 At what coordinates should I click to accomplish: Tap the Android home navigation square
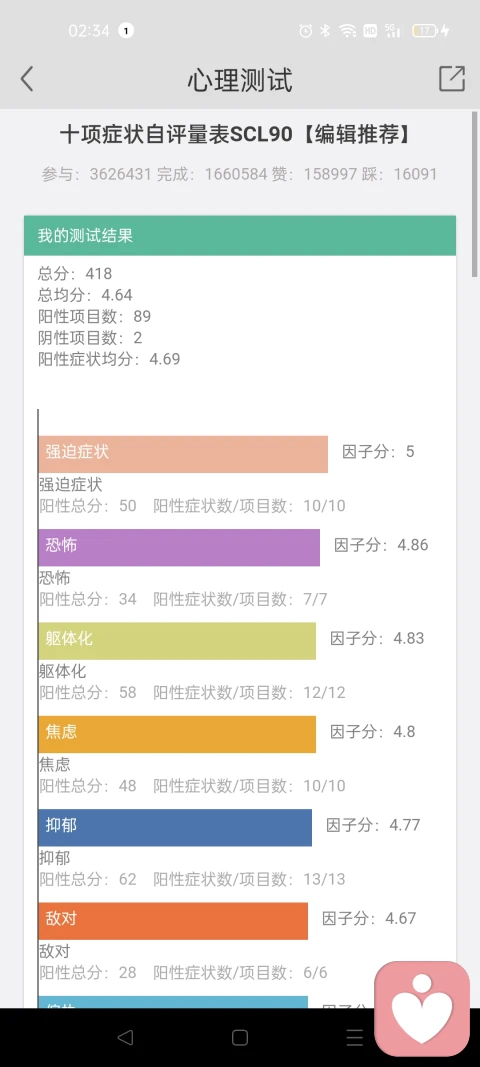point(240,1037)
